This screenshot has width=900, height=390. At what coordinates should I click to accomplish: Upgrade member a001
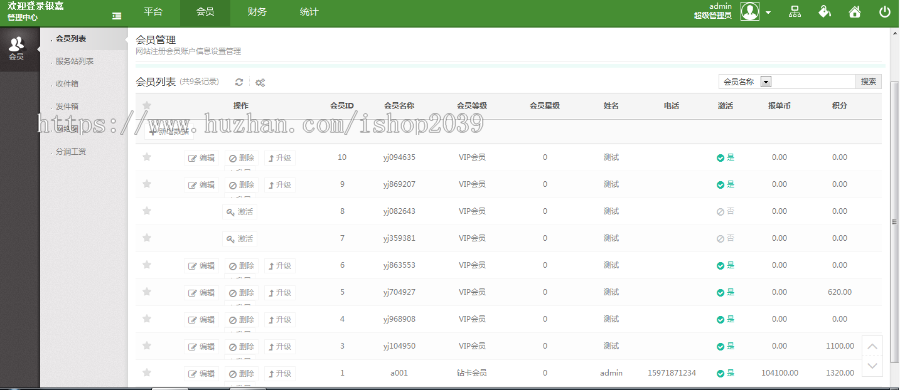click(280, 374)
